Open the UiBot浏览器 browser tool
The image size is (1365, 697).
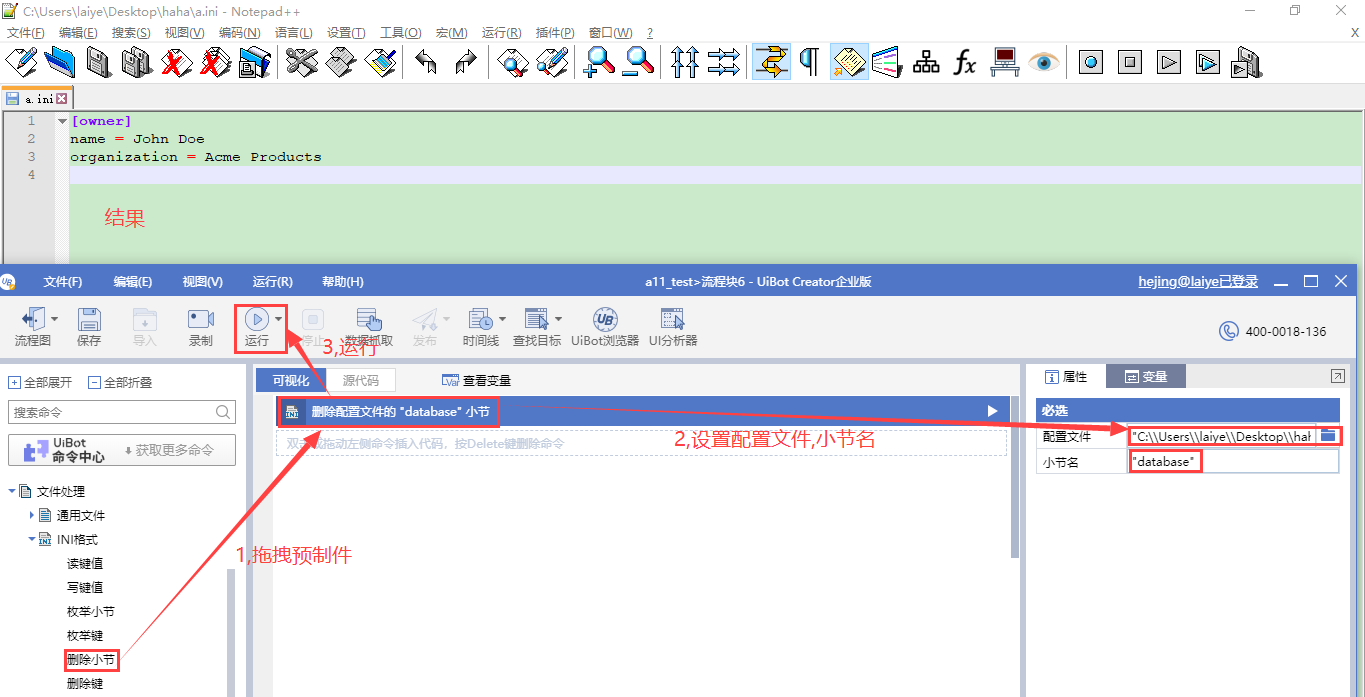pos(604,327)
